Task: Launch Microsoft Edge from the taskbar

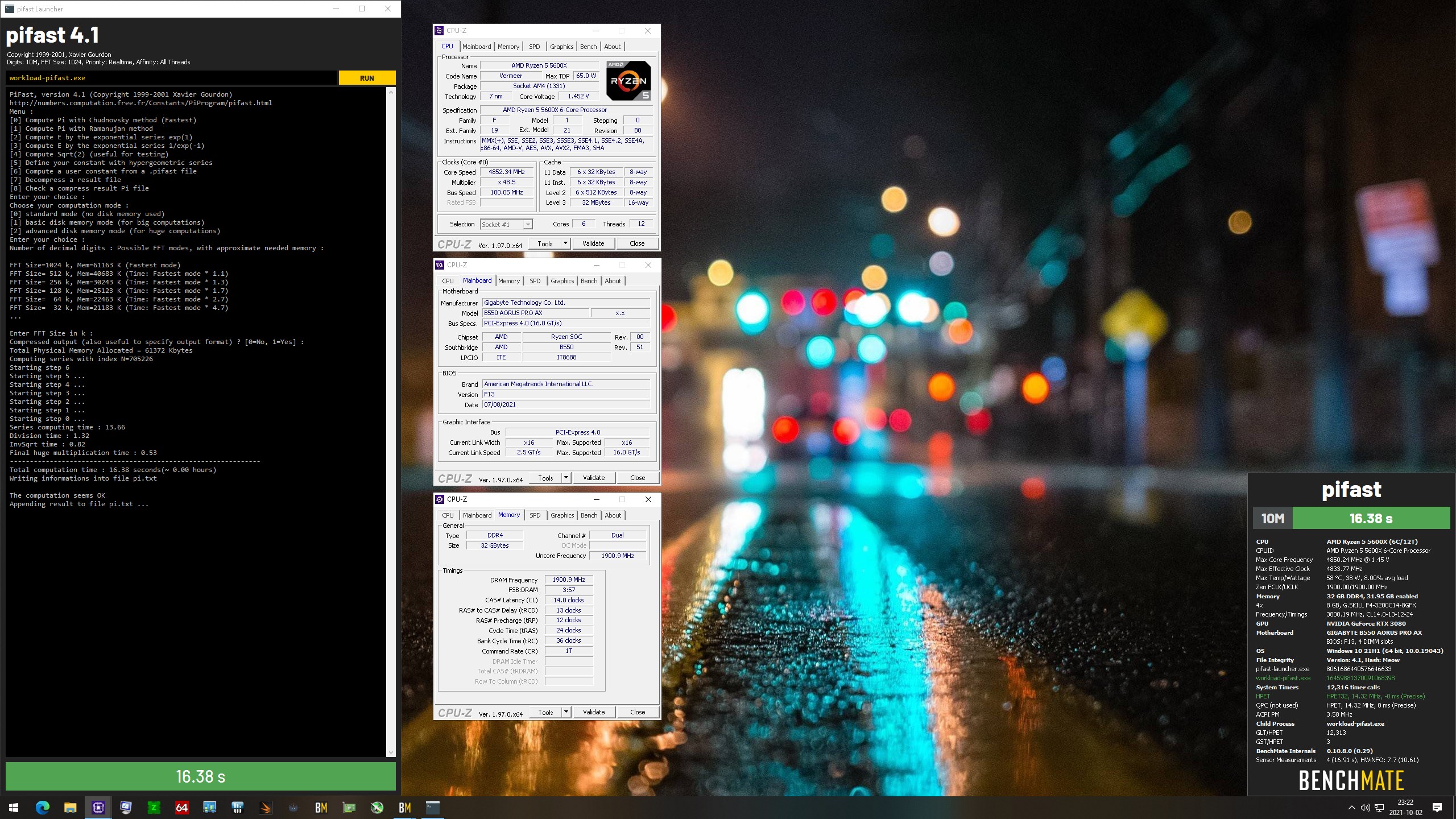Action: [x=42, y=808]
